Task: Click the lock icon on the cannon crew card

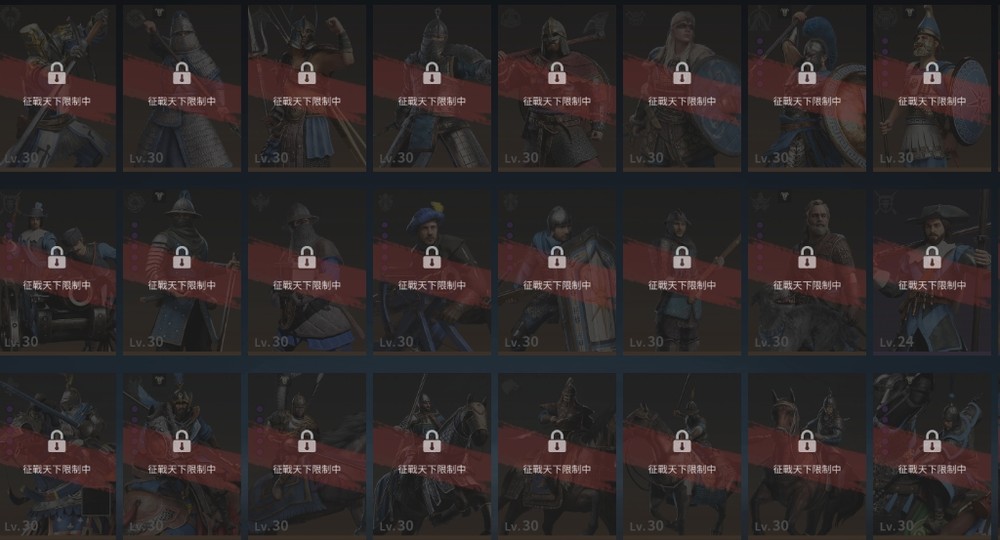Action: click(57, 258)
